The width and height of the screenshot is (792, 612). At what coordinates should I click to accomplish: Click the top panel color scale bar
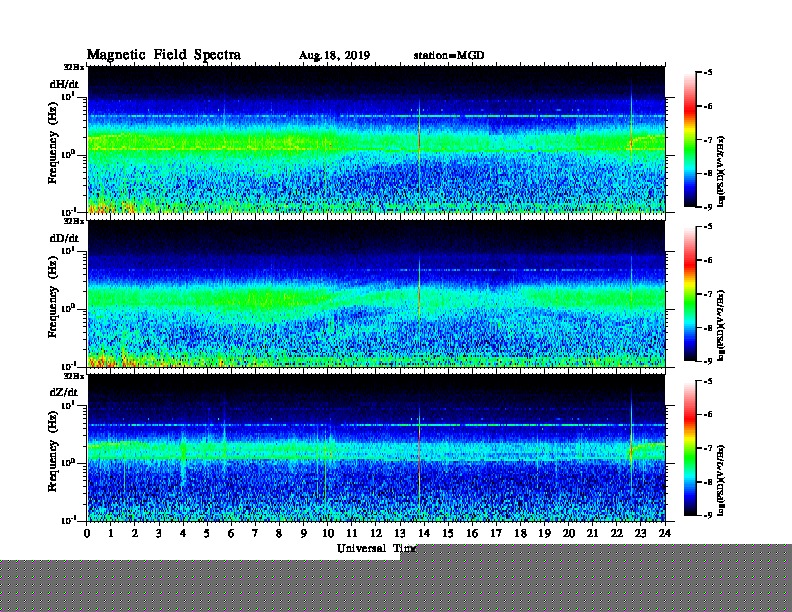pyautogui.click(x=690, y=140)
